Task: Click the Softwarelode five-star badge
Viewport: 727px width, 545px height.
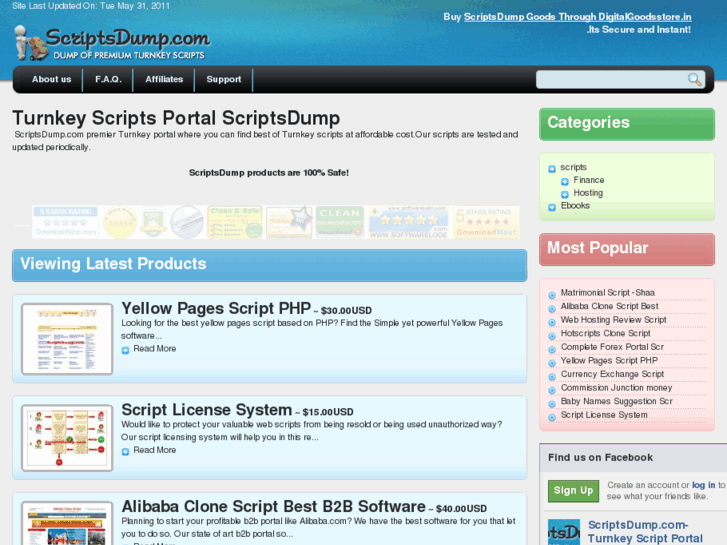Action: click(x=408, y=222)
